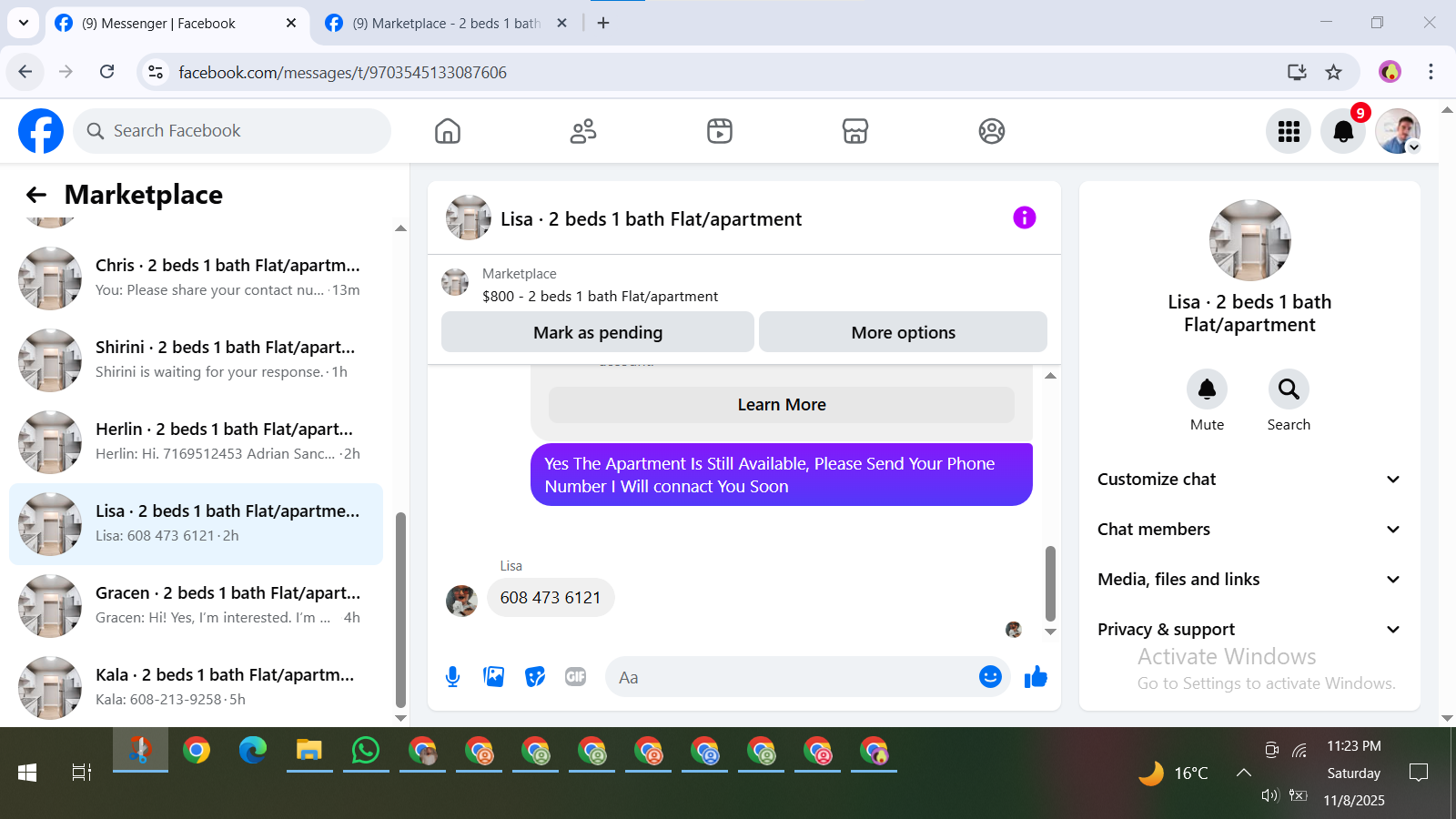Expand Privacy & support section
Screen dimensions: 1456x819
click(1249, 630)
